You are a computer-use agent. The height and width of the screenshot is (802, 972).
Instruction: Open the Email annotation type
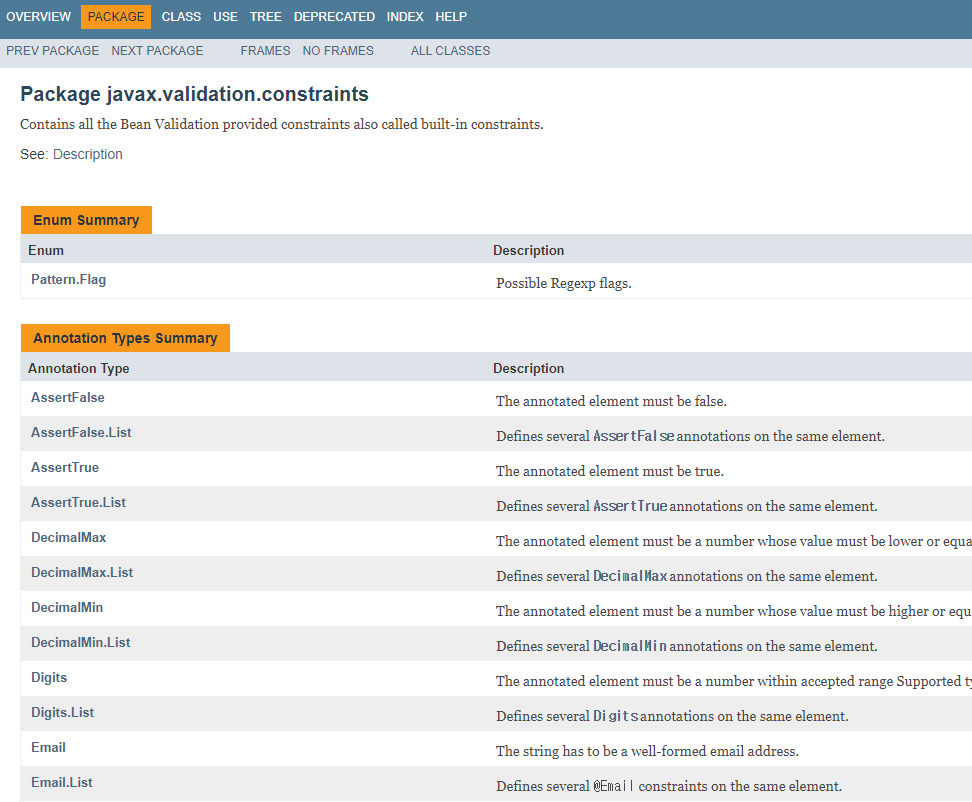tap(48, 747)
